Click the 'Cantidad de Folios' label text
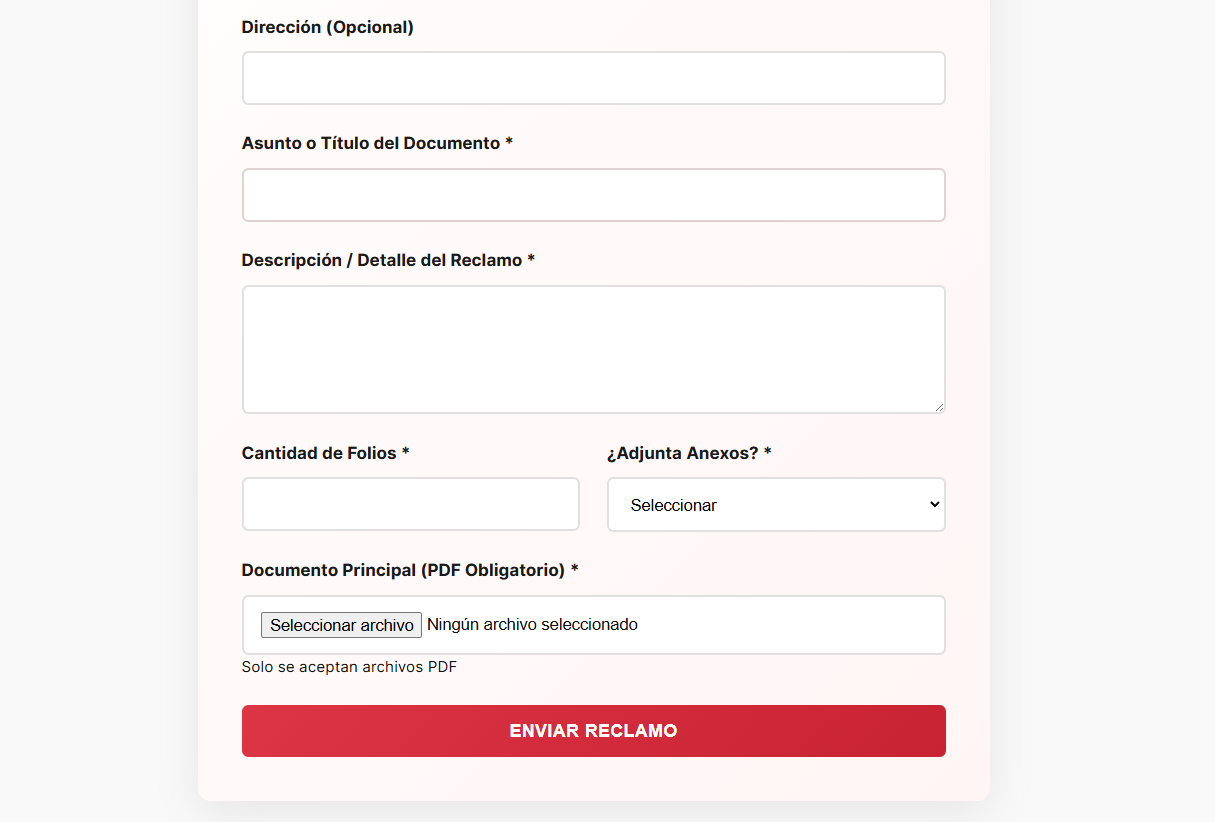The height and width of the screenshot is (822, 1215). (319, 453)
